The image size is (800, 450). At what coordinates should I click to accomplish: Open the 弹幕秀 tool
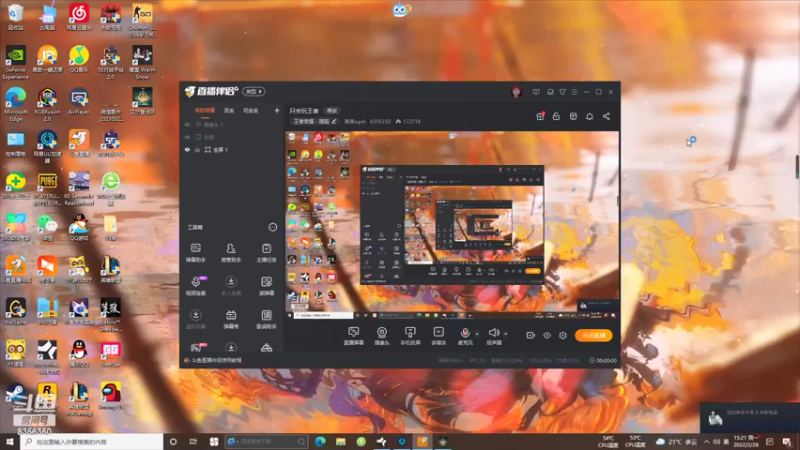point(231,319)
